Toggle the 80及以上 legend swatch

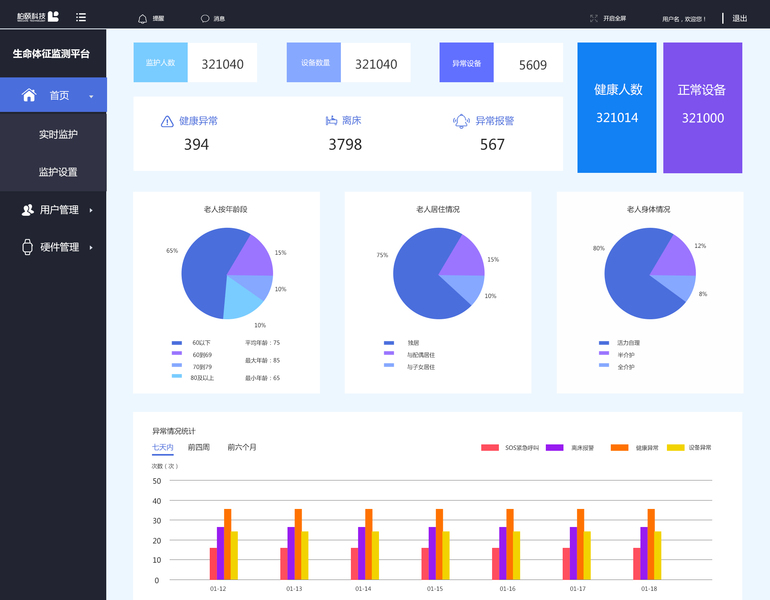coord(177,376)
